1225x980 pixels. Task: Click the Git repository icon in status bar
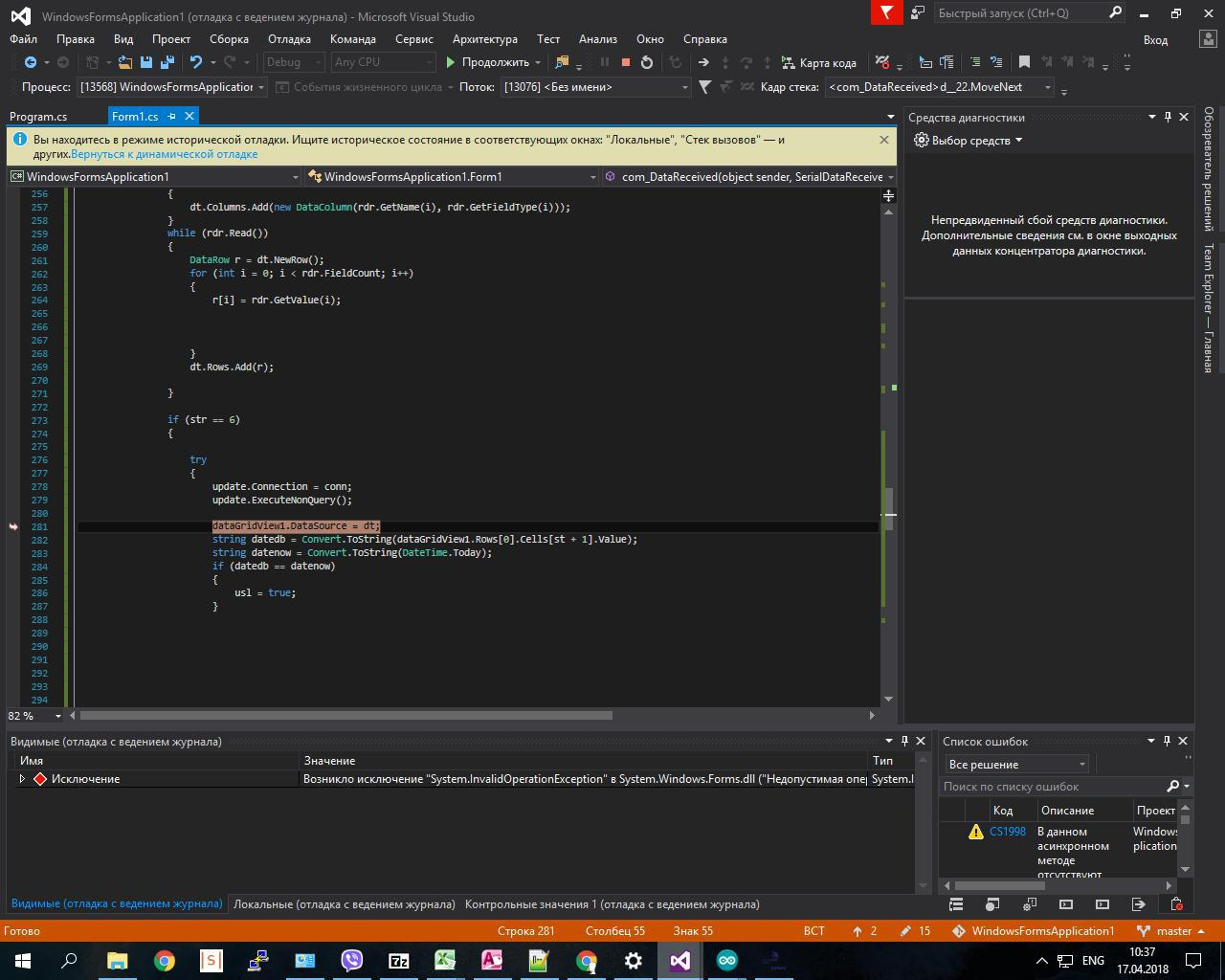pyautogui.click(x=959, y=931)
